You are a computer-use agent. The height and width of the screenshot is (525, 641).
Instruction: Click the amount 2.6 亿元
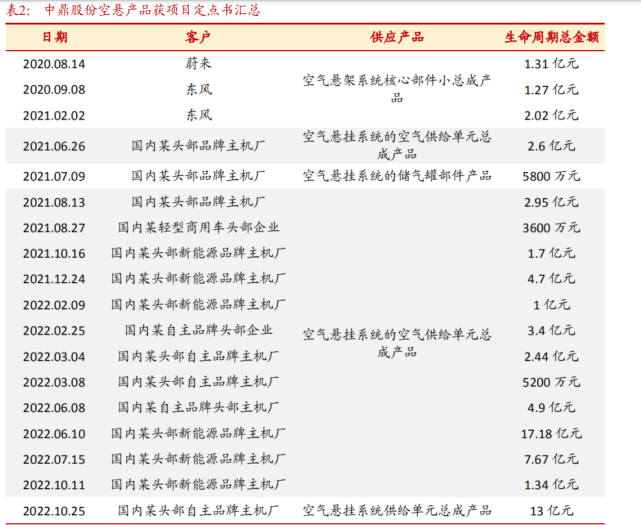[551, 146]
